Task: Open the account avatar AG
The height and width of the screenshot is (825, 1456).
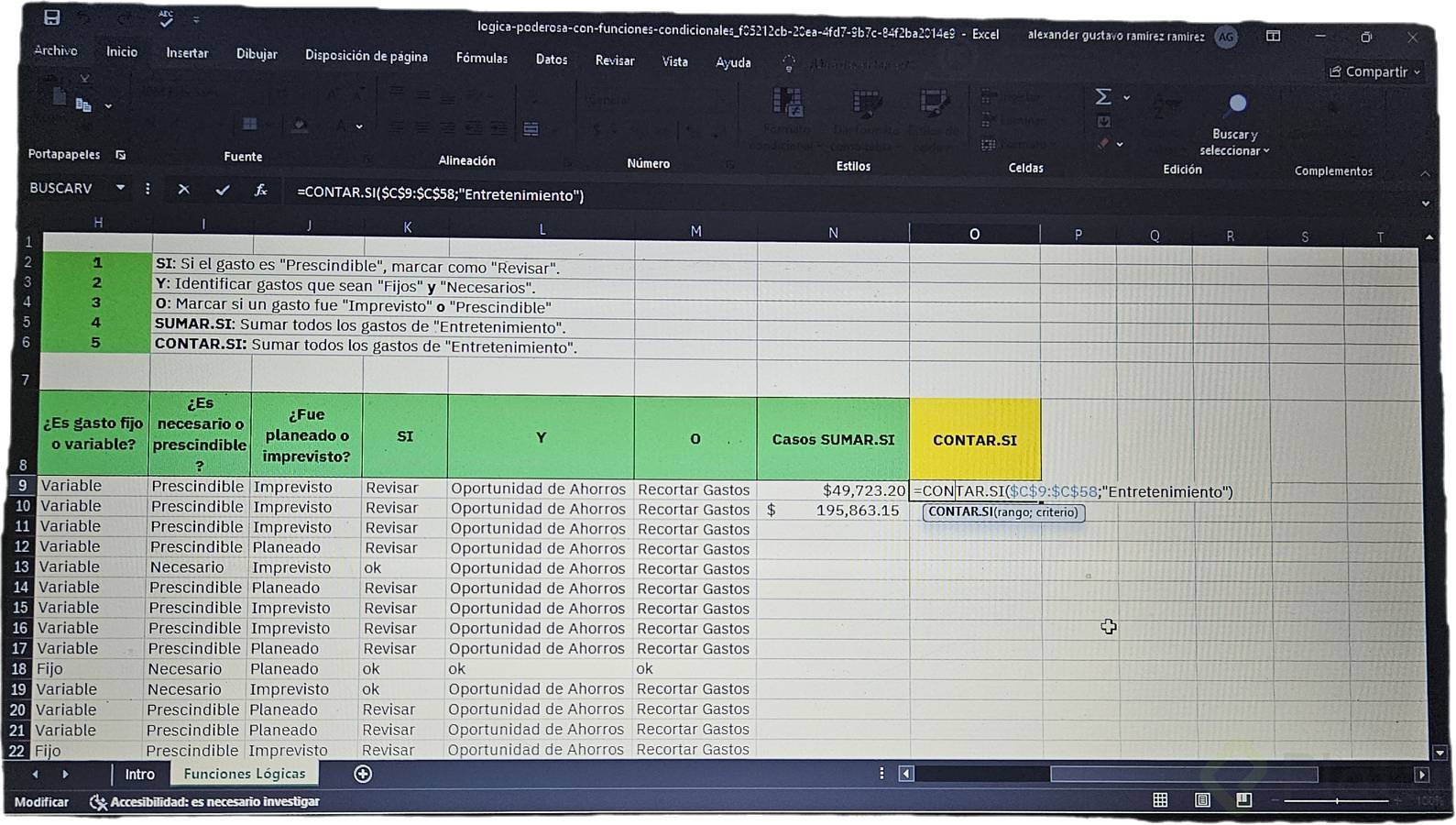Action: [x=1226, y=37]
